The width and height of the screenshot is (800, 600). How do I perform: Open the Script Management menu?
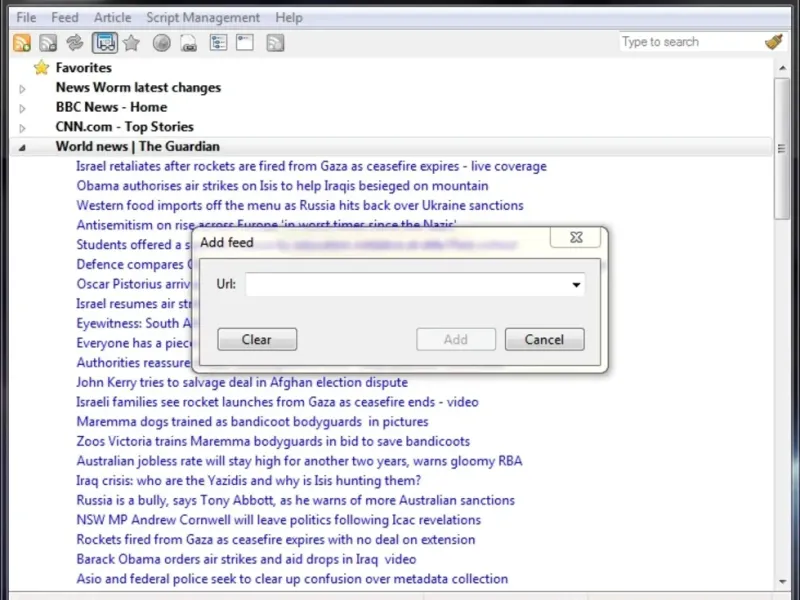point(203,17)
